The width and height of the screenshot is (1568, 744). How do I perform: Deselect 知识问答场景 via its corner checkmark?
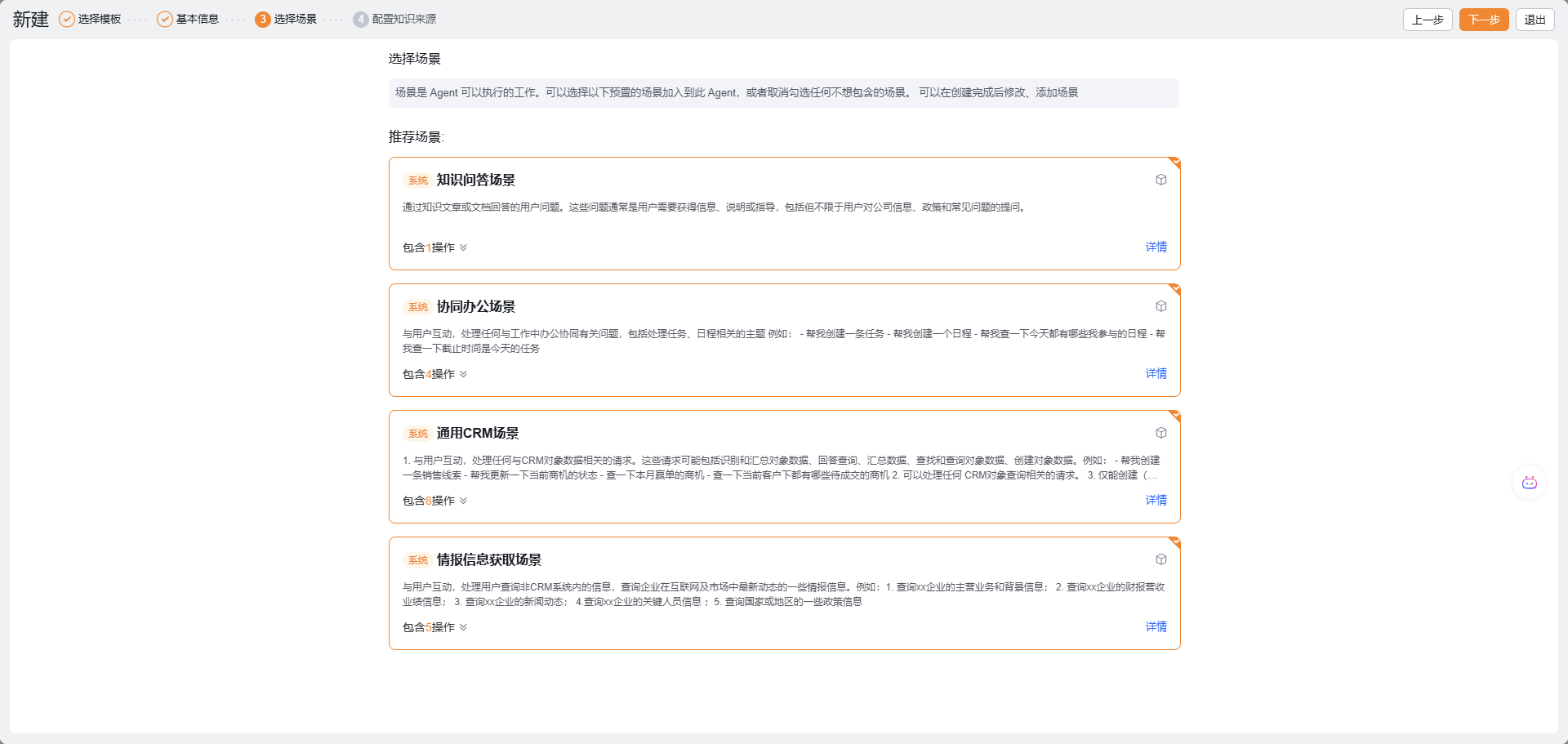(1174, 163)
